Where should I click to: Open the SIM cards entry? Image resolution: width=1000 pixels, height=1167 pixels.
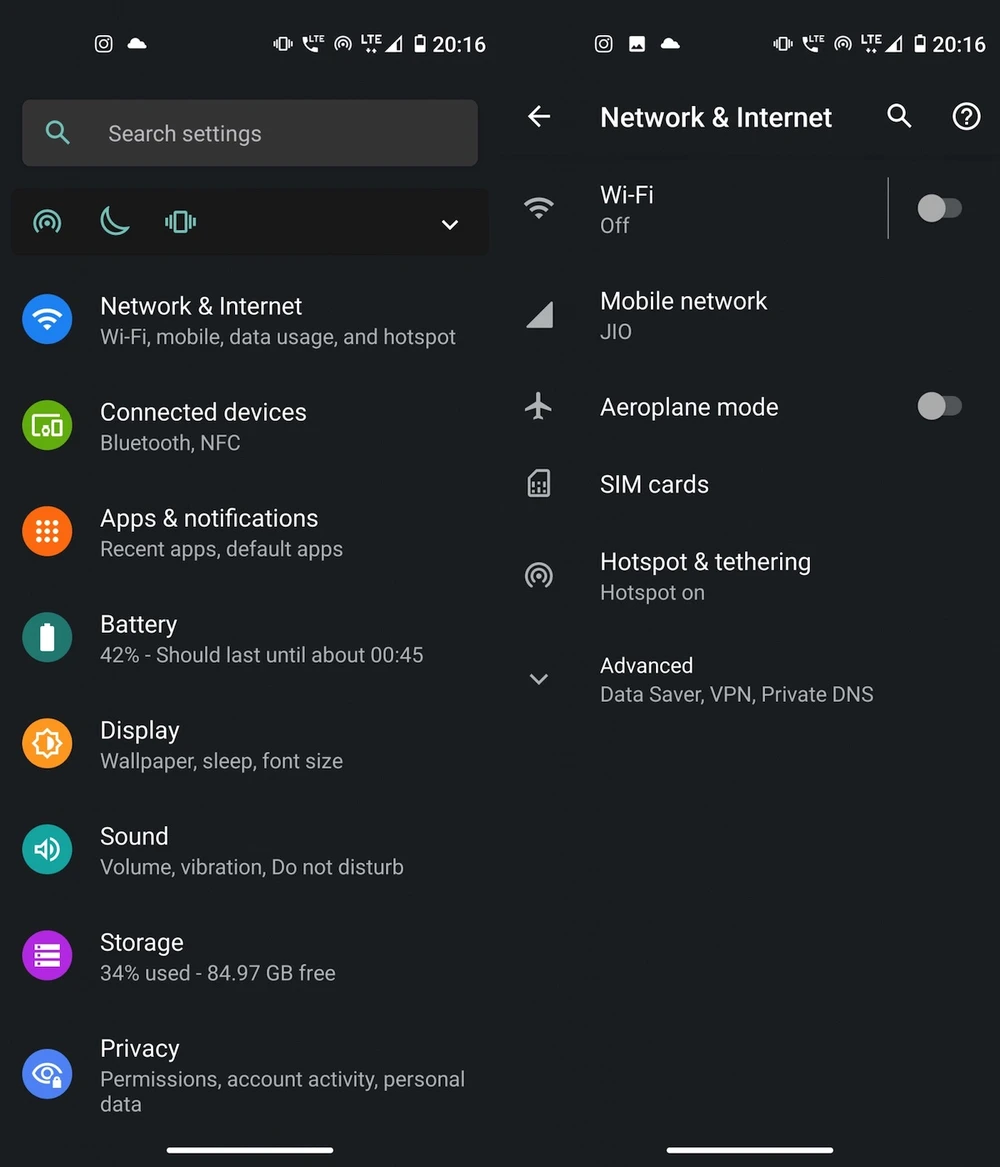[654, 484]
